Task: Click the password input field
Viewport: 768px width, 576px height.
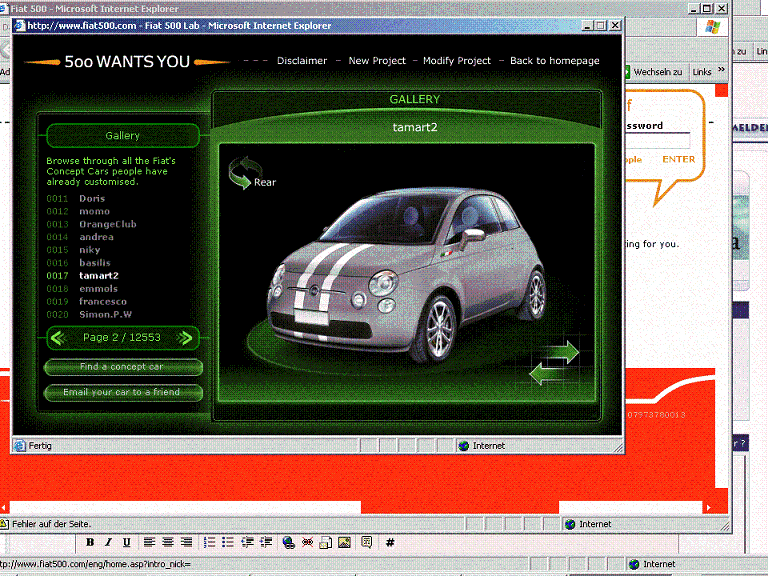Action: [x=658, y=140]
